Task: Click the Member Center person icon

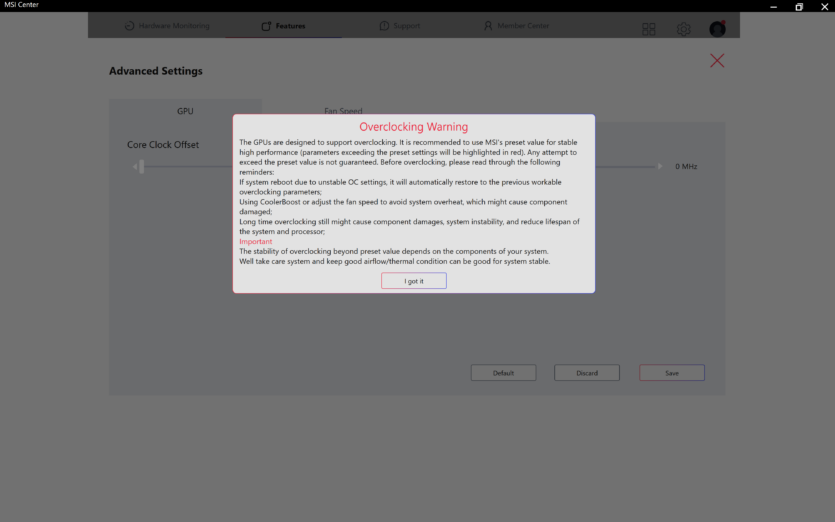Action: click(x=488, y=26)
